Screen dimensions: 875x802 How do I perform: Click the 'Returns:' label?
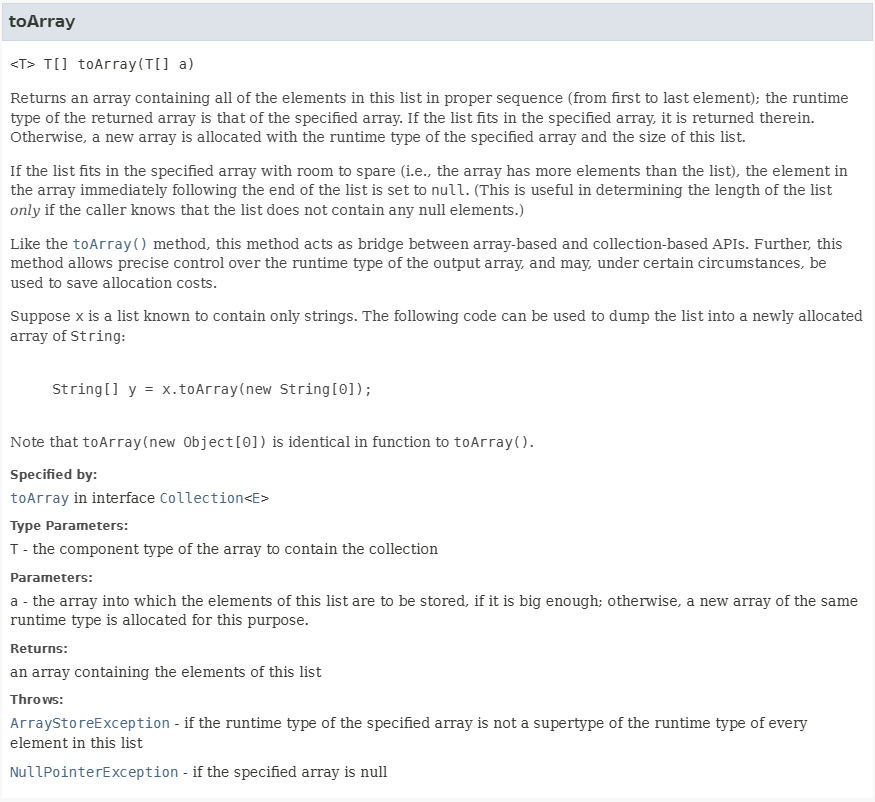click(x=39, y=649)
